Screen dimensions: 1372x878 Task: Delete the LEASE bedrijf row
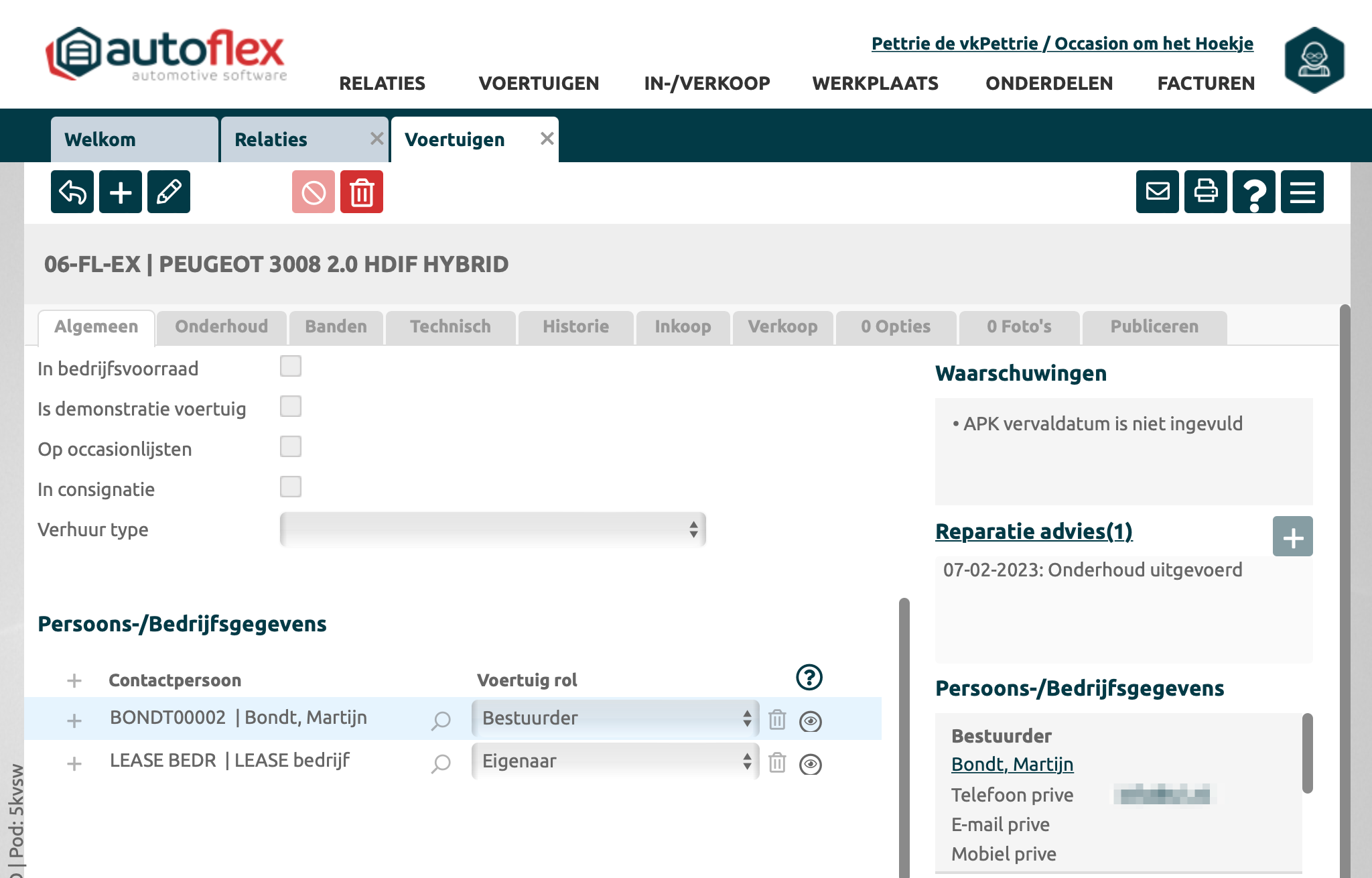(777, 763)
